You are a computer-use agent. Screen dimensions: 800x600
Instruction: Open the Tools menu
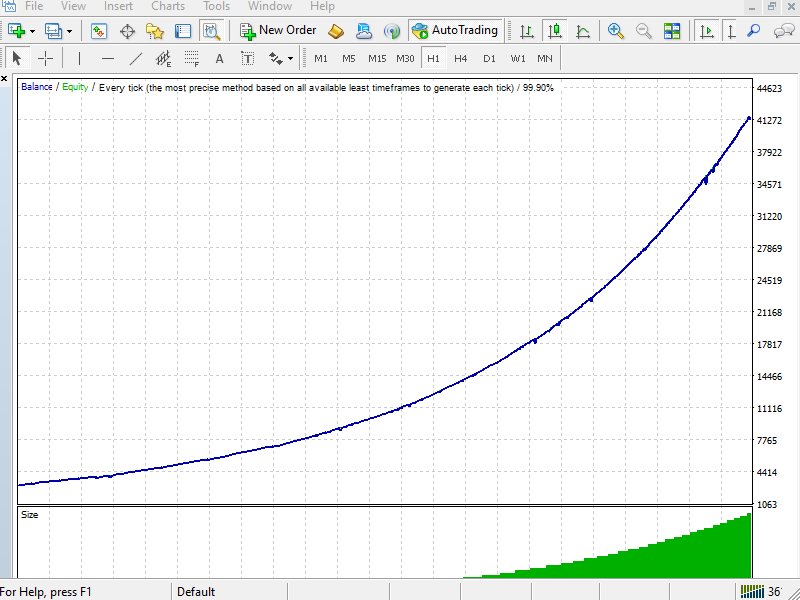pyautogui.click(x=216, y=6)
